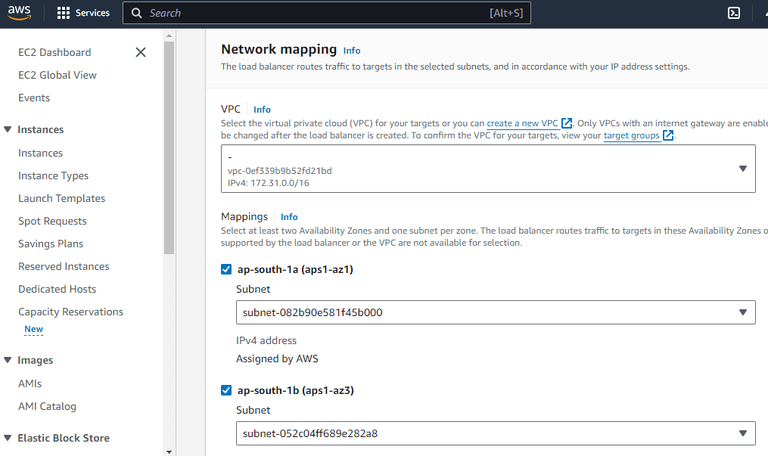The image size is (768, 456).
Task: Click the AWS logo icon
Action: (23, 13)
